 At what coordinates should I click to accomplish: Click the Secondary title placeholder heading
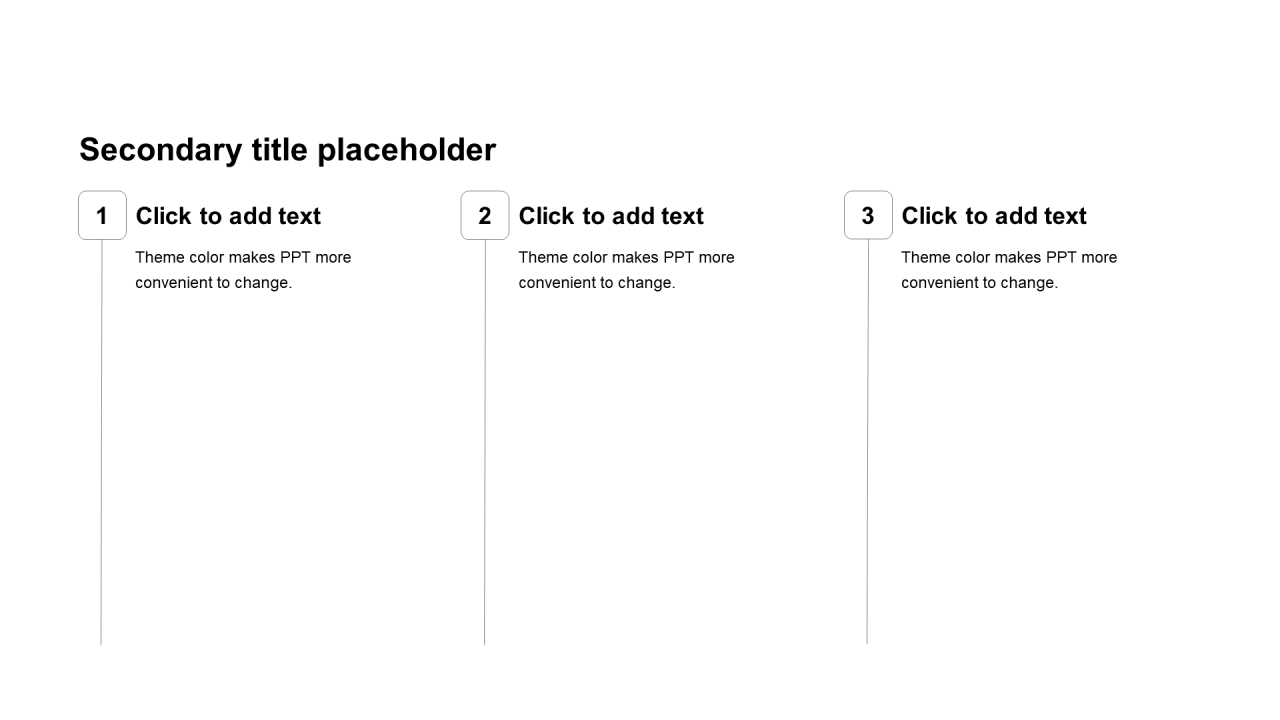pos(287,150)
